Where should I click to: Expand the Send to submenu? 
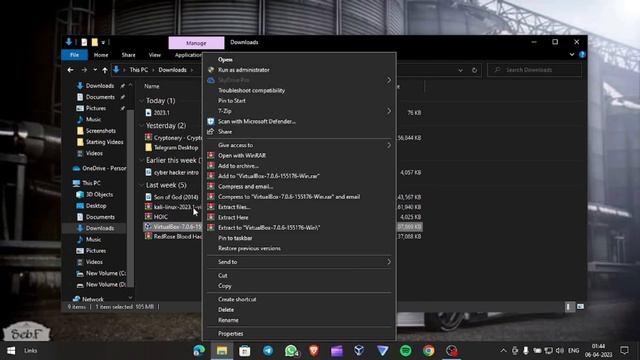click(299, 262)
